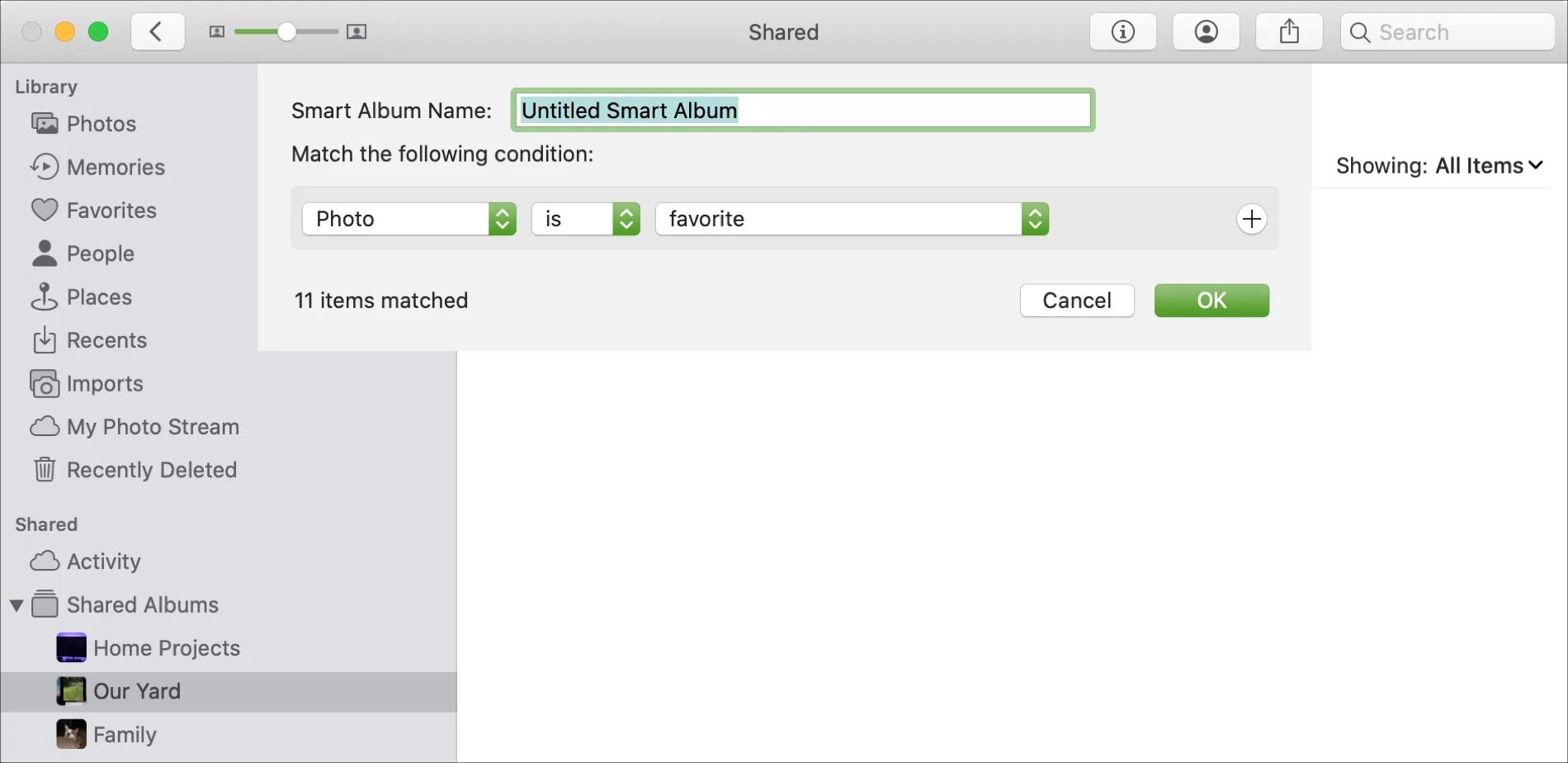Image resolution: width=1568 pixels, height=763 pixels.
Task: Go back using the chevron button
Action: coord(157,32)
